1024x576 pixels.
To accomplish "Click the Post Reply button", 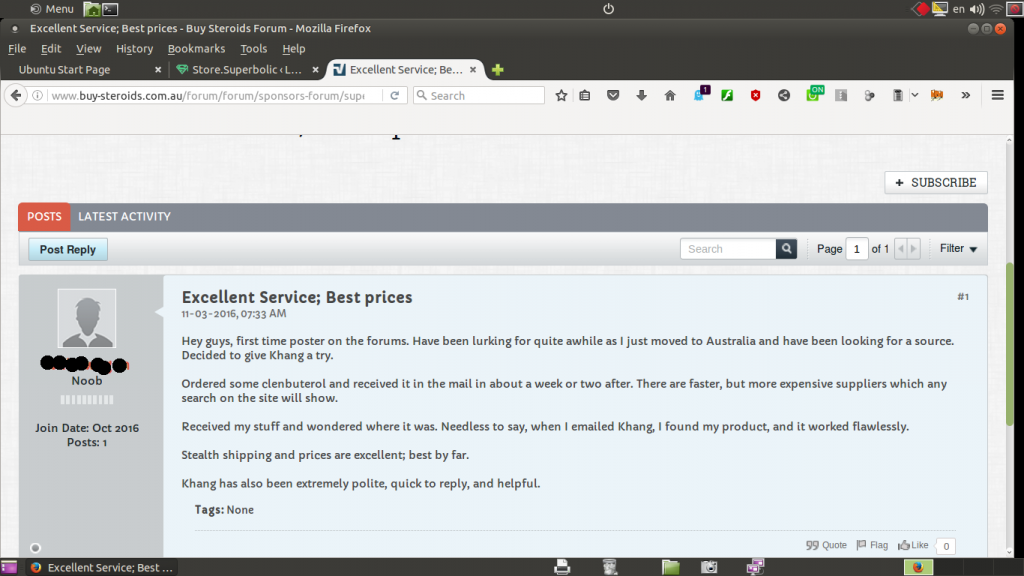I will [x=68, y=250].
